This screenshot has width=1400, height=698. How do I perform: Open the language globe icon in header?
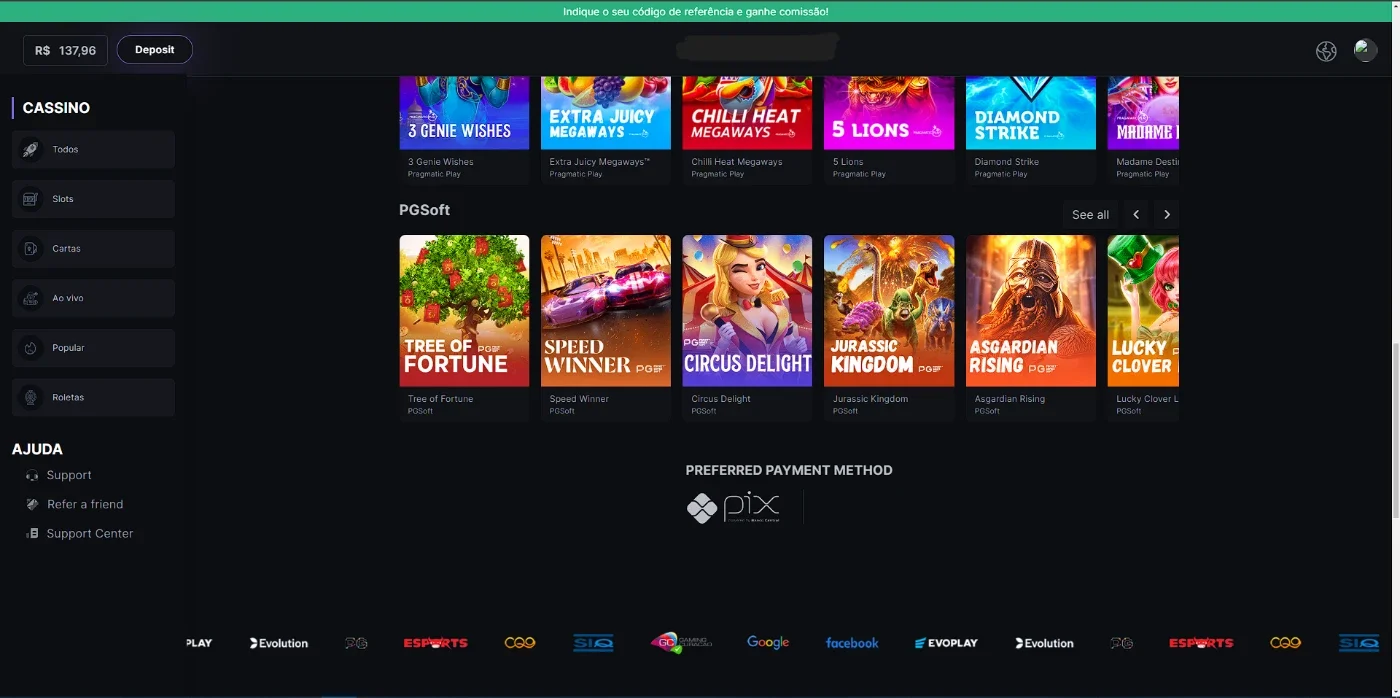1326,51
